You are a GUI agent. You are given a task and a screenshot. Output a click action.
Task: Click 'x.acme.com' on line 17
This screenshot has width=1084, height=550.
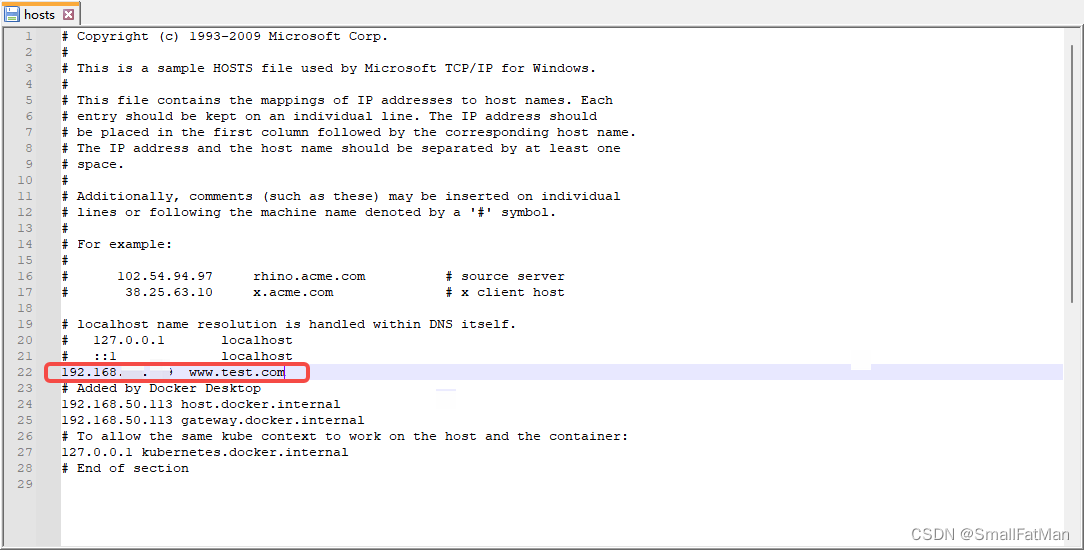293,292
